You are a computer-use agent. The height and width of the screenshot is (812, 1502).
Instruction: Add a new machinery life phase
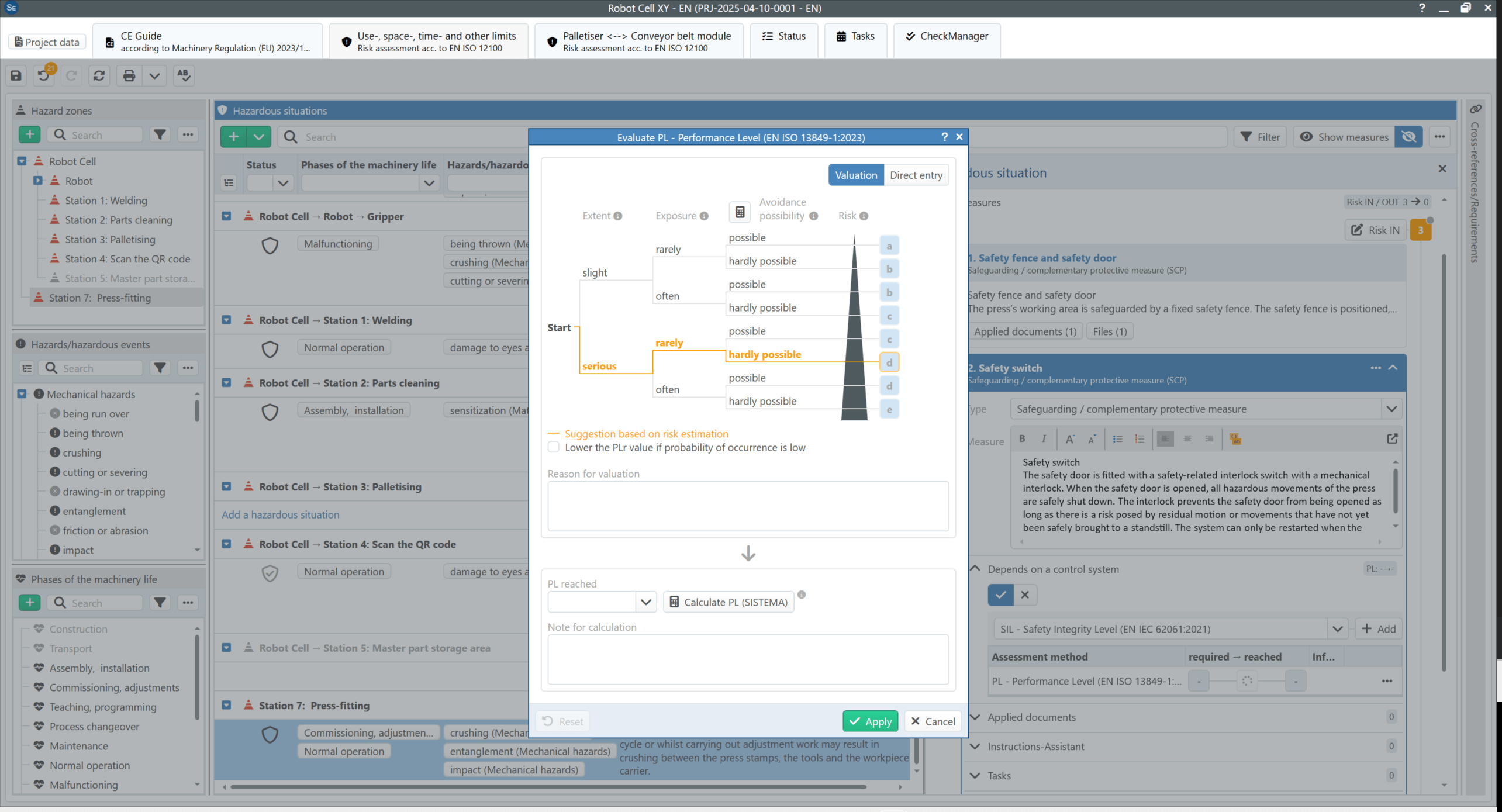[30, 602]
